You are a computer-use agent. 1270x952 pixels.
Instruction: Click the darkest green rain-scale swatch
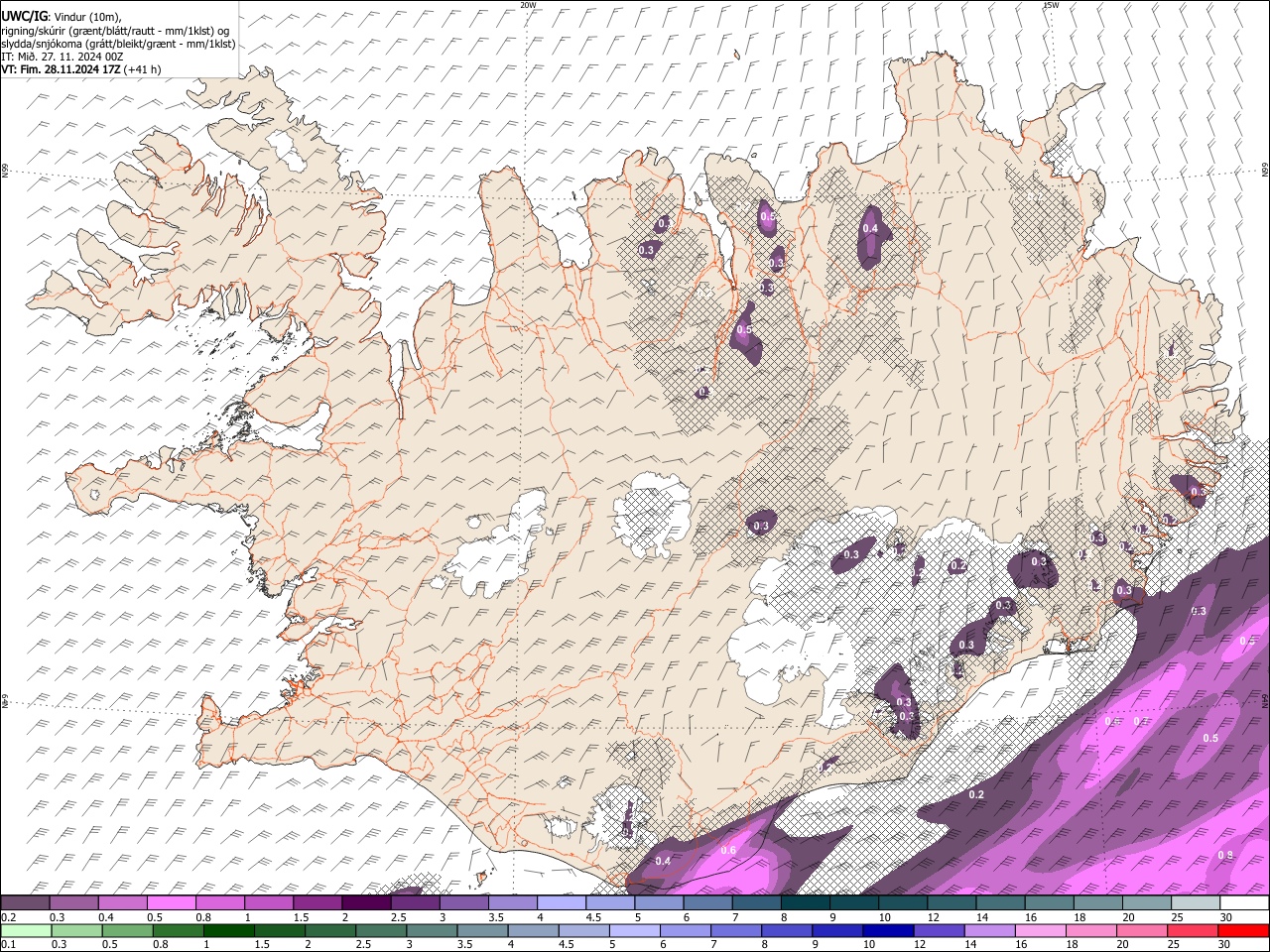point(227,930)
